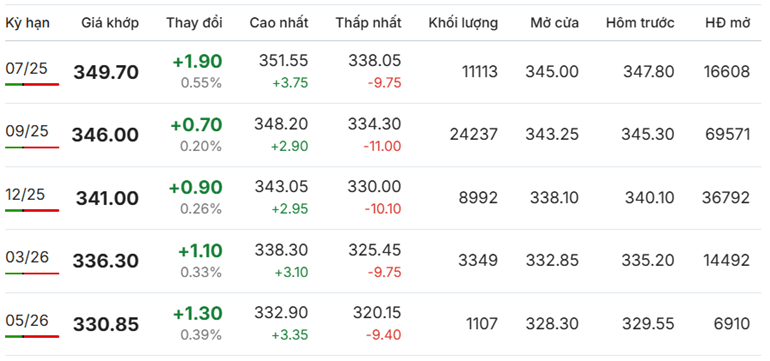This screenshot has width=770, height=361.
Task: Select the 12/25 contract term
Action: click(25, 194)
